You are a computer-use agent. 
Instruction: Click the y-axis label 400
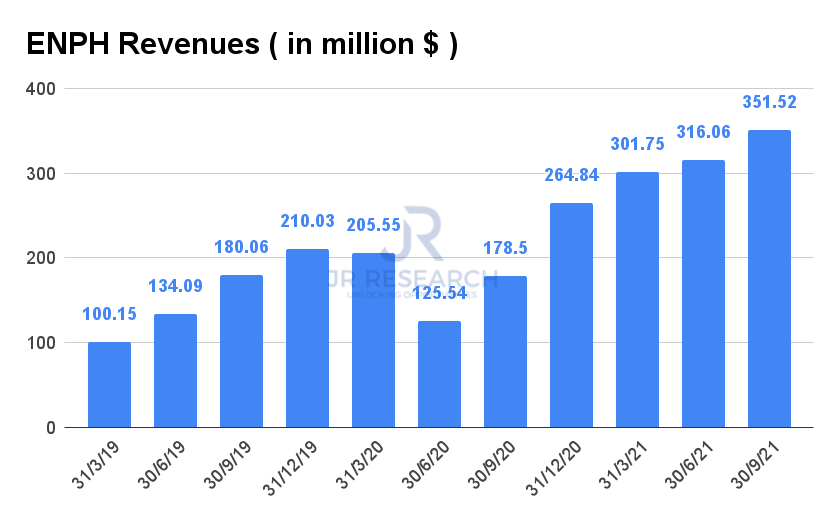41,89
